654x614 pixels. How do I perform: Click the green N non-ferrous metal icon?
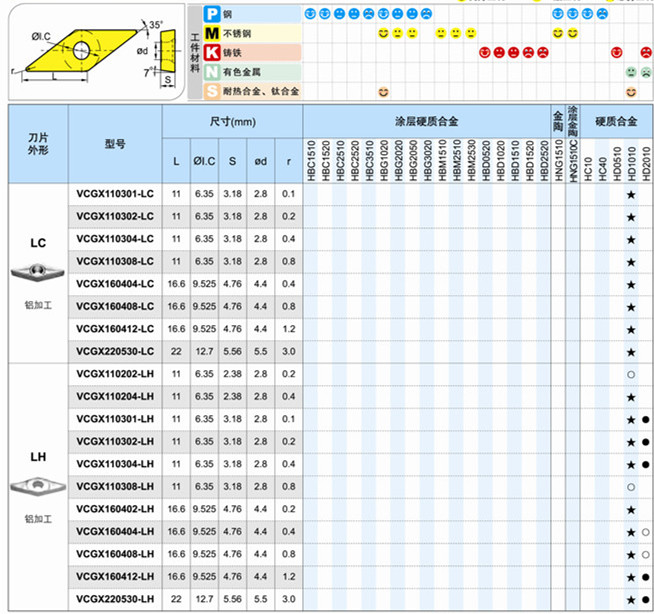pos(212,72)
